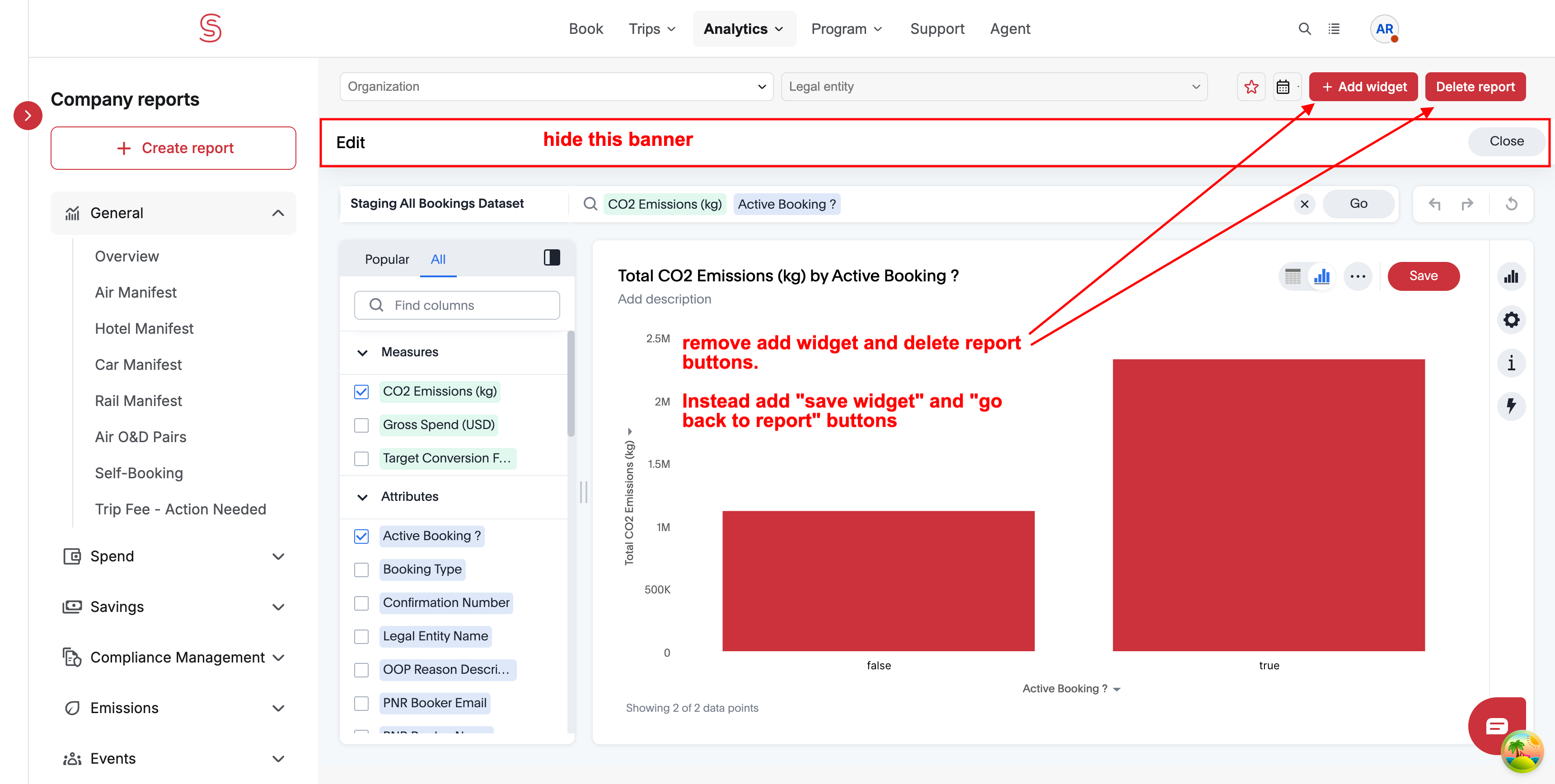Viewport: 1555px width, 784px height.
Task: Click the column list scrollbar
Action: click(x=571, y=384)
